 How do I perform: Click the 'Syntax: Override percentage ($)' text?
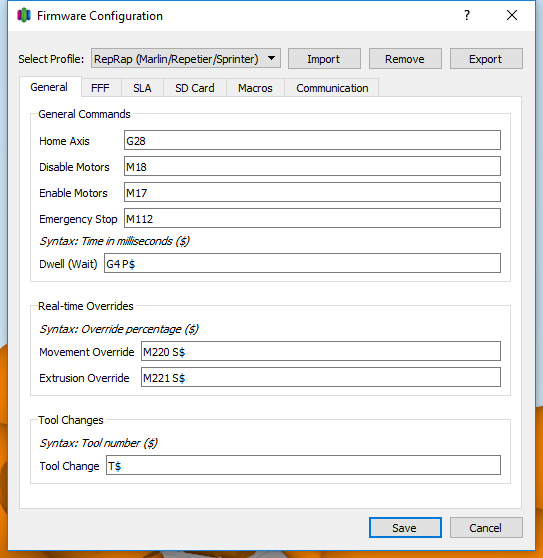pos(119,329)
